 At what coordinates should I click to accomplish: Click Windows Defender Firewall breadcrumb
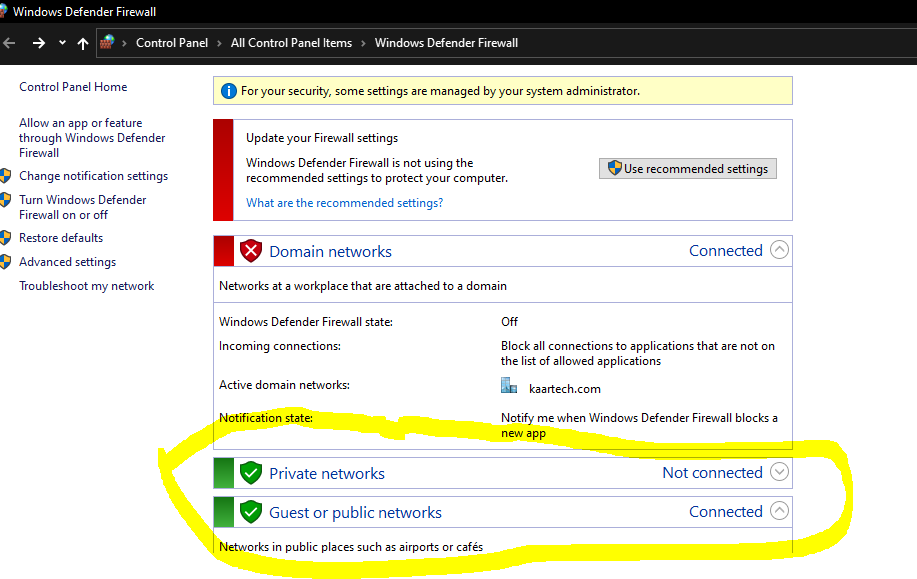(x=446, y=43)
